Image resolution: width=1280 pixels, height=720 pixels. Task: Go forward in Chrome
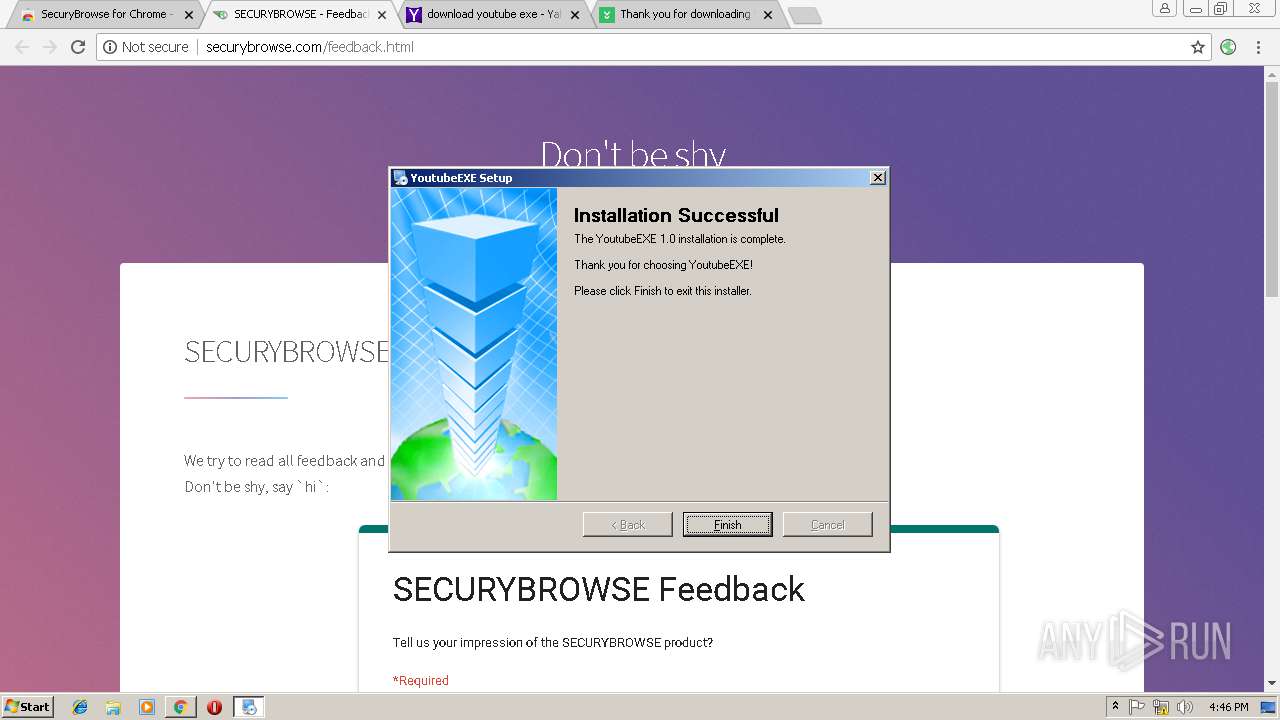(x=50, y=47)
